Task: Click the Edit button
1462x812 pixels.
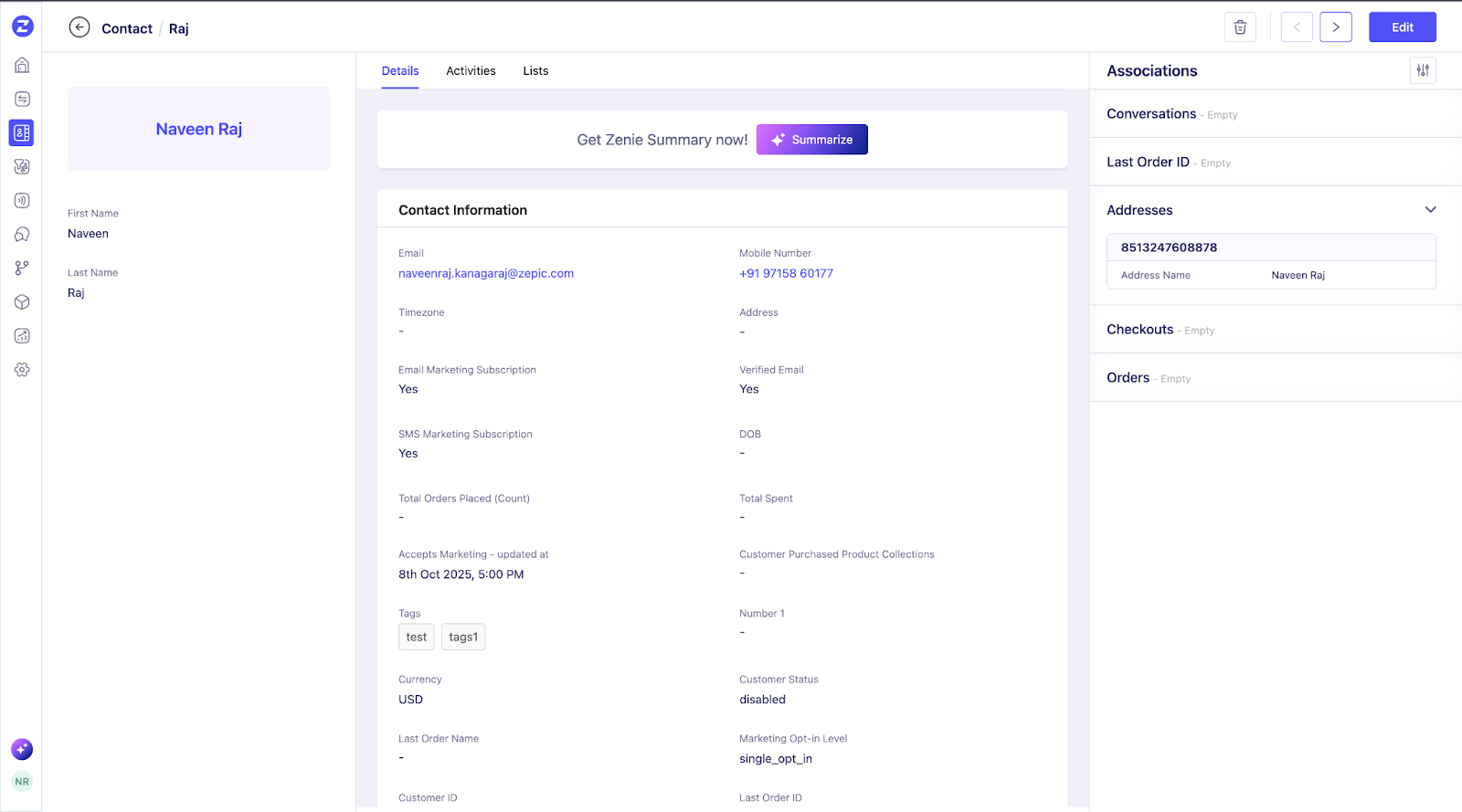Action: point(1402,27)
